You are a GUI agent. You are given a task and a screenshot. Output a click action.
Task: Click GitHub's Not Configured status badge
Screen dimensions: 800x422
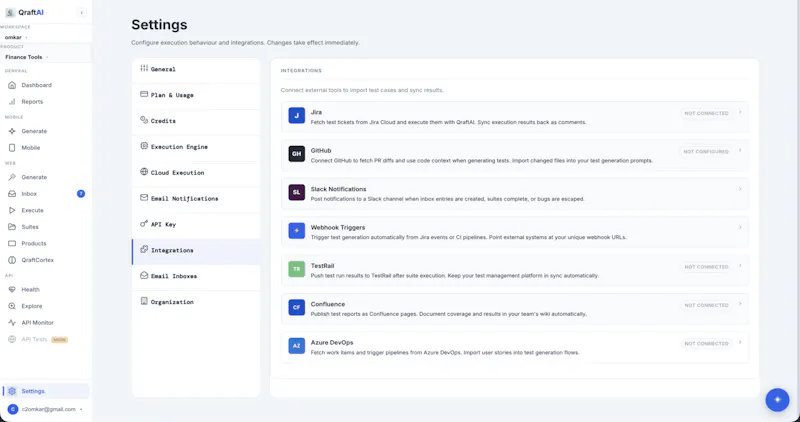coord(706,152)
